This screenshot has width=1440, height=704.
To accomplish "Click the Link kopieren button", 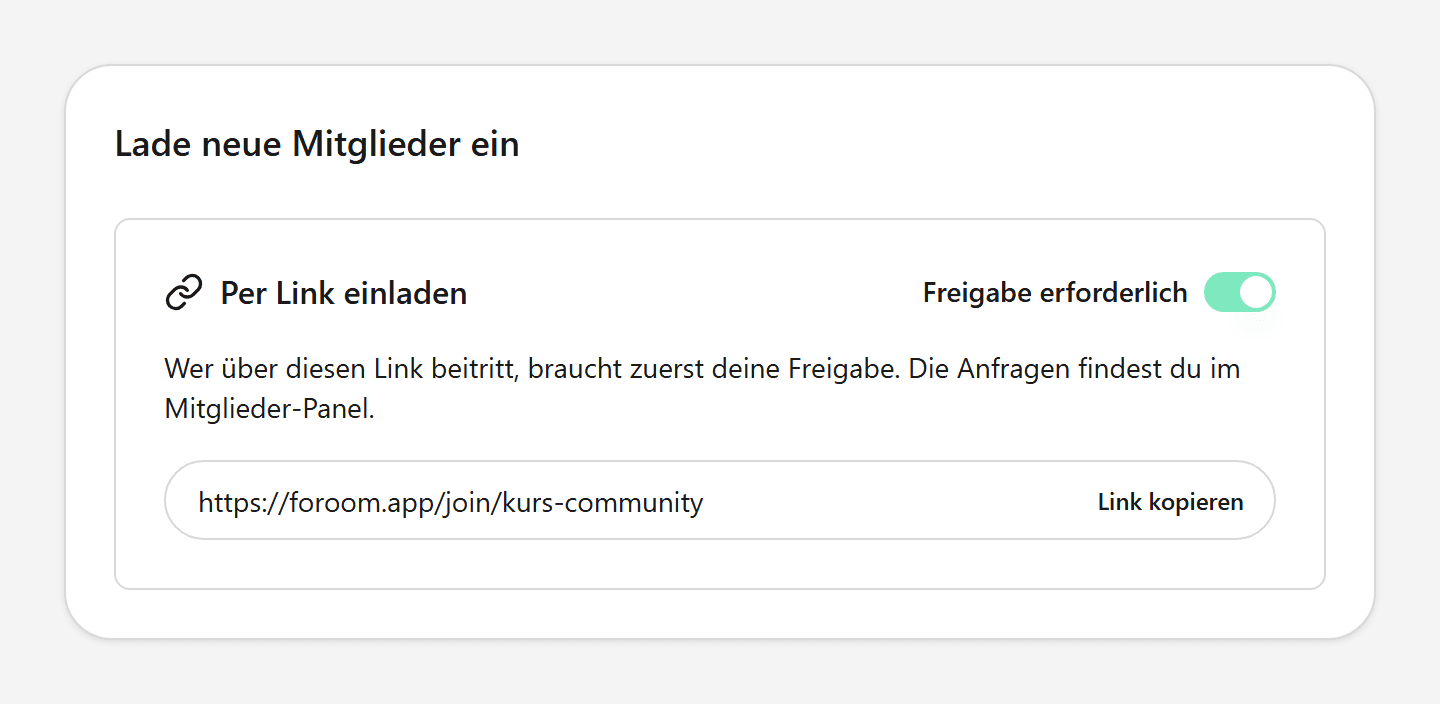I will pyautogui.click(x=1170, y=502).
